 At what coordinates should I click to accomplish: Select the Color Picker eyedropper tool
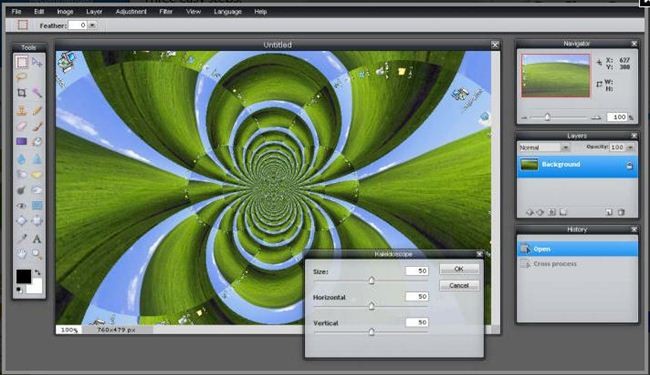coord(22,238)
